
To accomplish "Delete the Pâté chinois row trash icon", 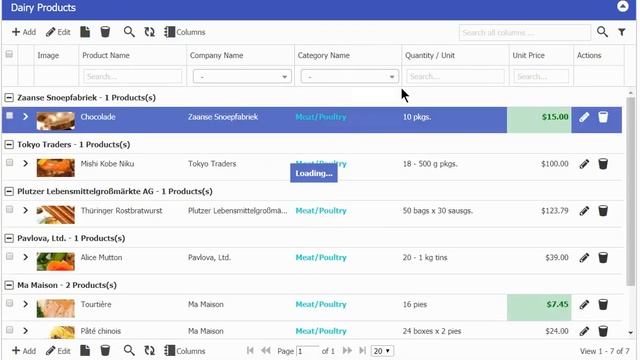I will (603, 331).
